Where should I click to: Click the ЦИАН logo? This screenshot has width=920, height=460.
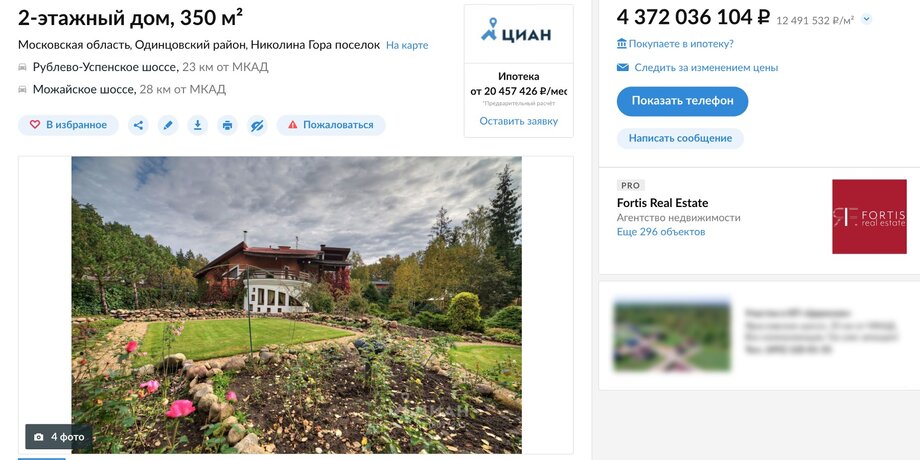tap(518, 33)
